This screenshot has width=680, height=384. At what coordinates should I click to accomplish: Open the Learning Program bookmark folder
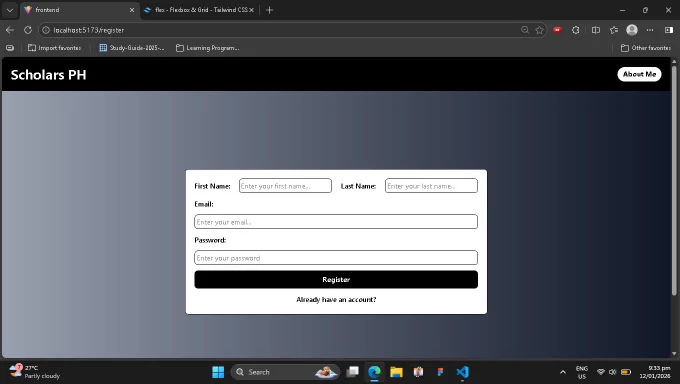(207, 48)
